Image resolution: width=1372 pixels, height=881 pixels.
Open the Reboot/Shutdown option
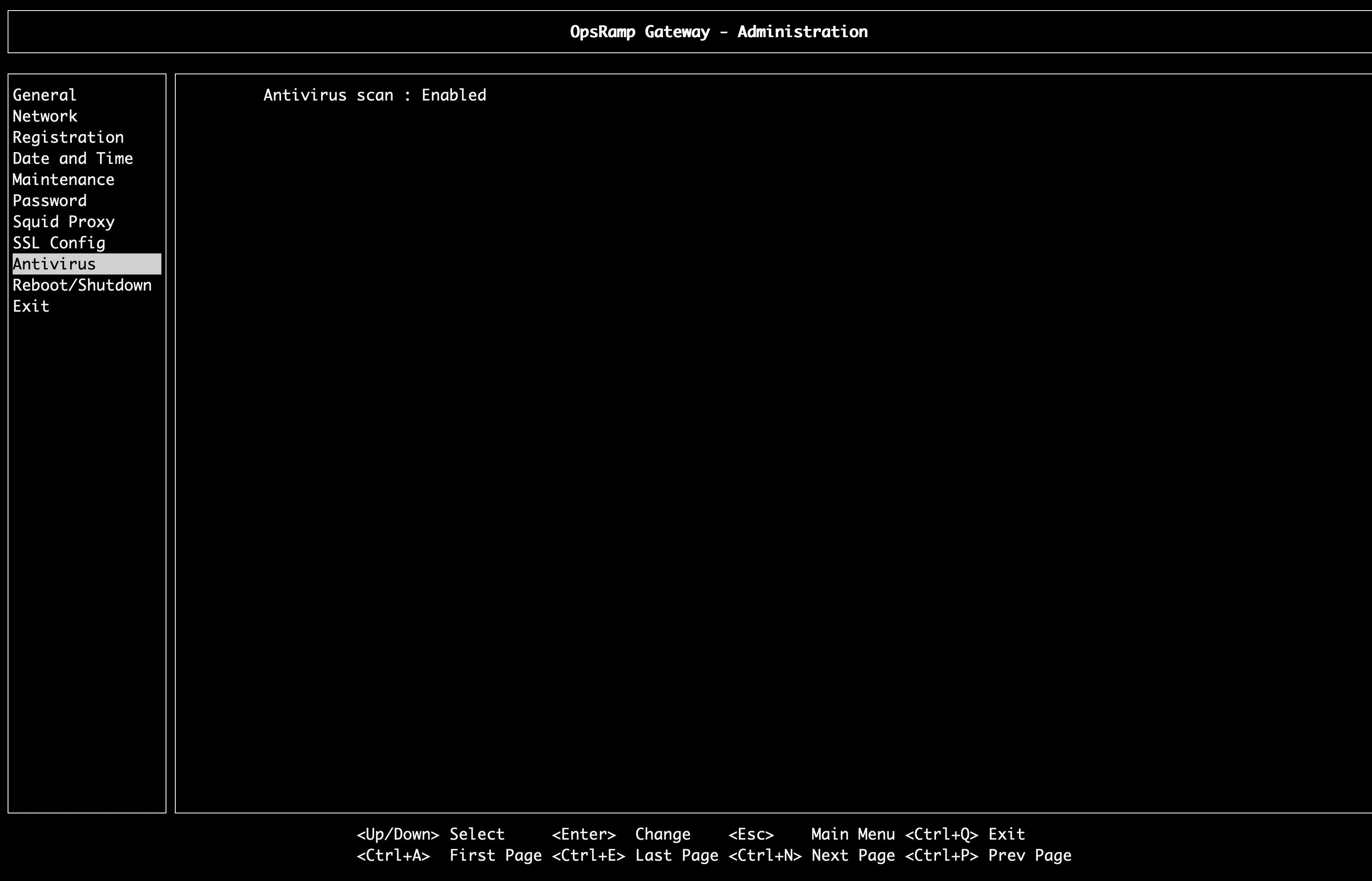click(82, 285)
